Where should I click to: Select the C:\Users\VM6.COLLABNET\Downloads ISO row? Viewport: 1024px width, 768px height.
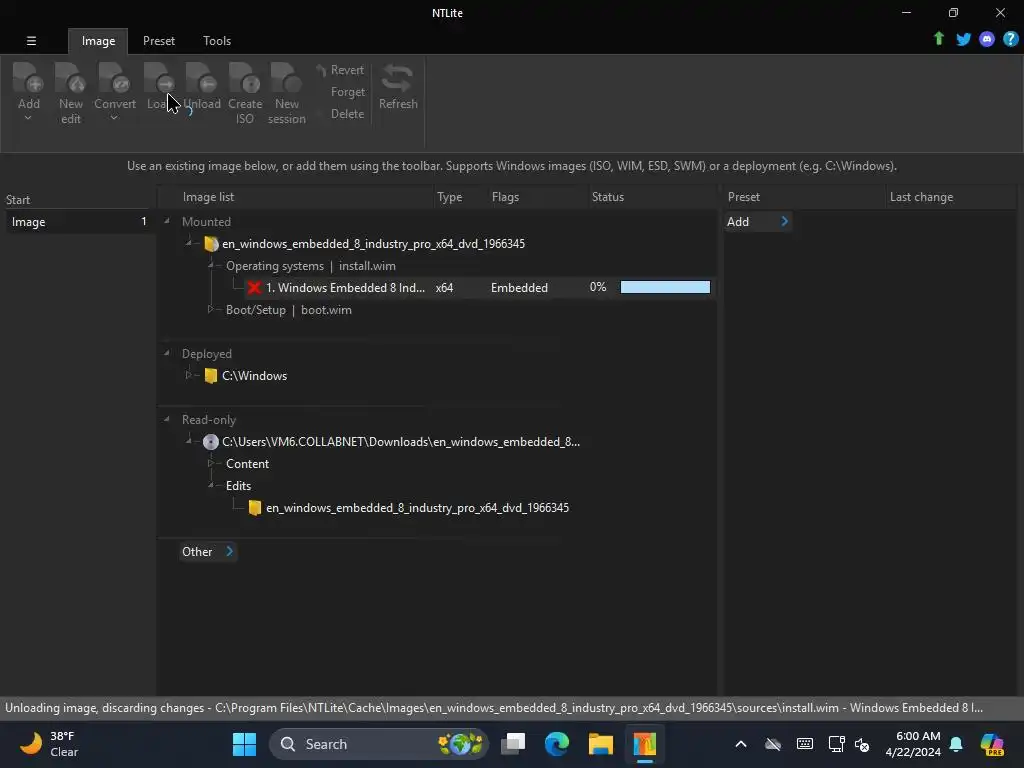click(x=392, y=441)
